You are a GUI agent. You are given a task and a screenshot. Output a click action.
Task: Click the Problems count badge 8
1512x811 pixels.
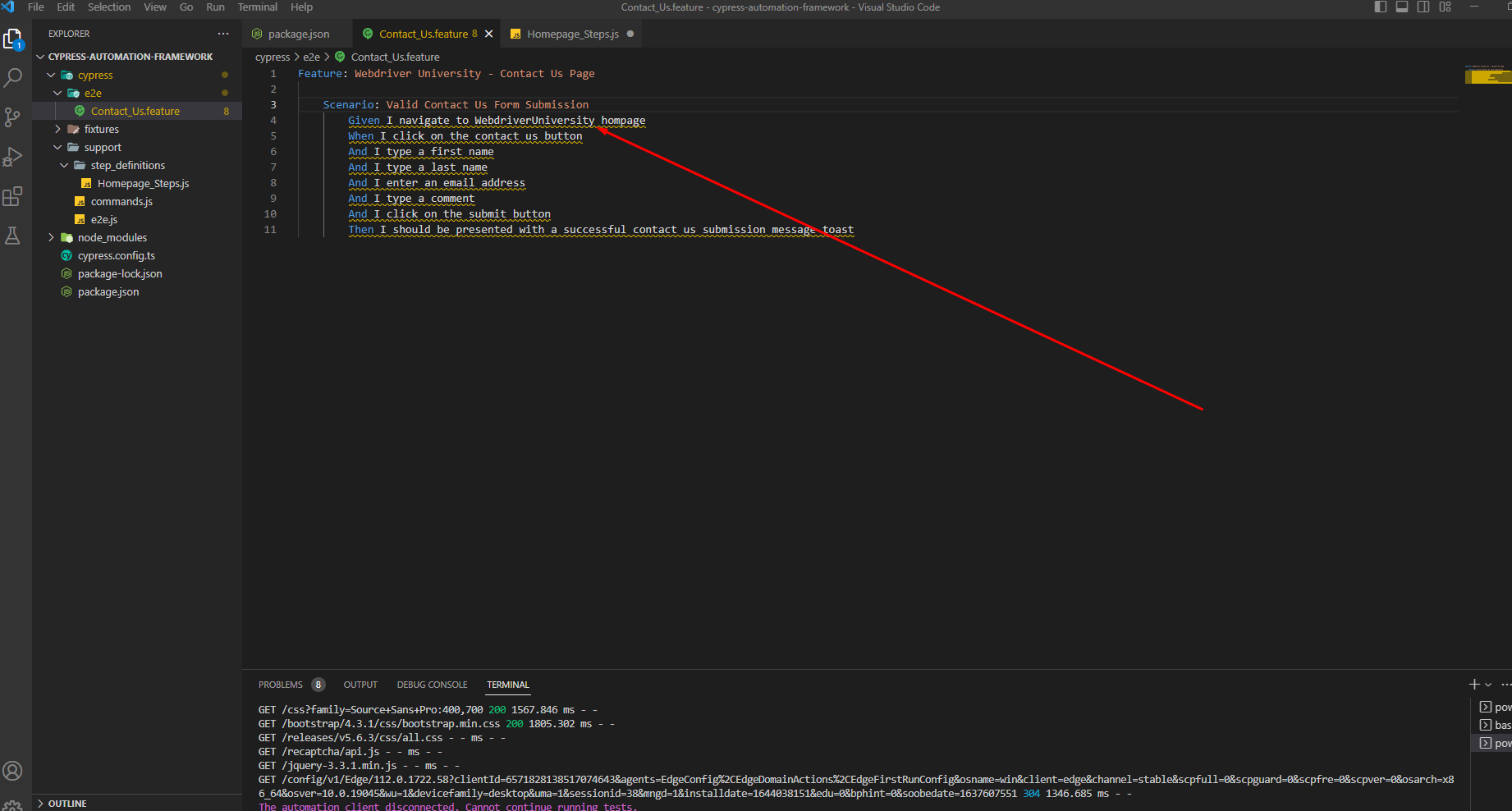tap(318, 685)
